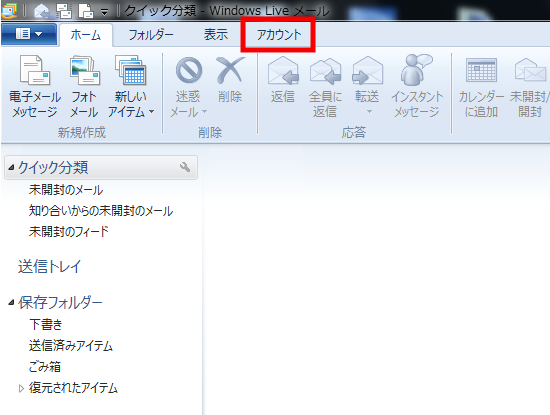Switch to the 表示 tab

216,35
